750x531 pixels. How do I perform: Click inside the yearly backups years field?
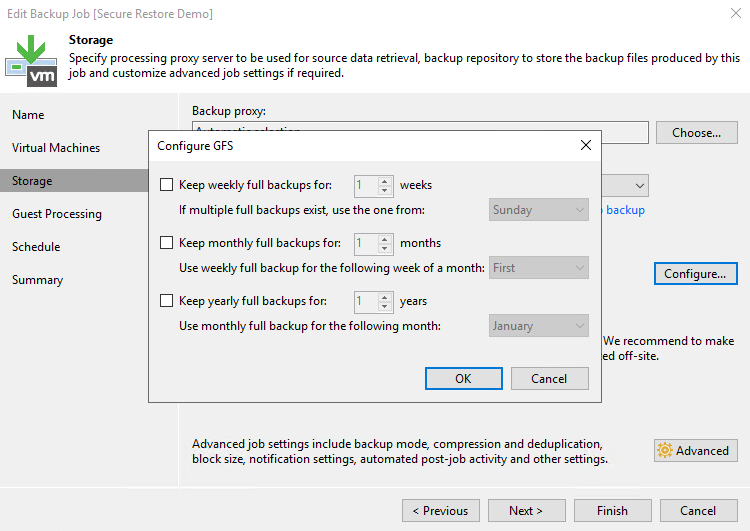[x=366, y=301]
